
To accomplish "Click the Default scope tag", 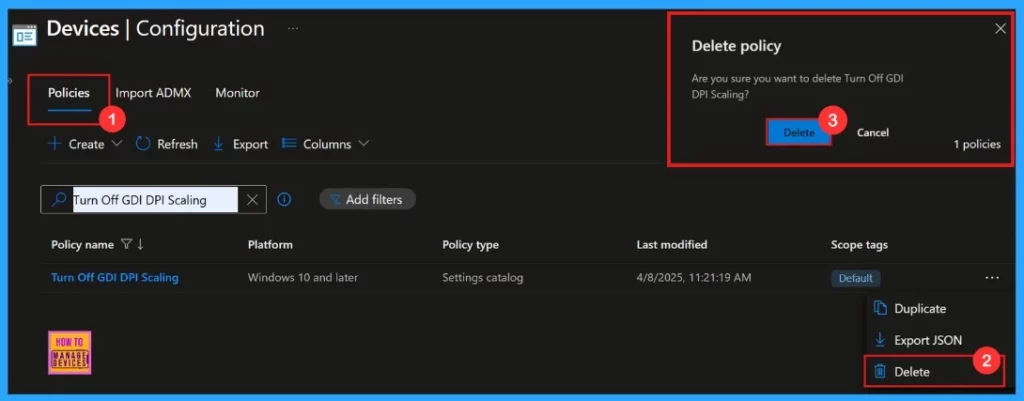I will coord(856,278).
